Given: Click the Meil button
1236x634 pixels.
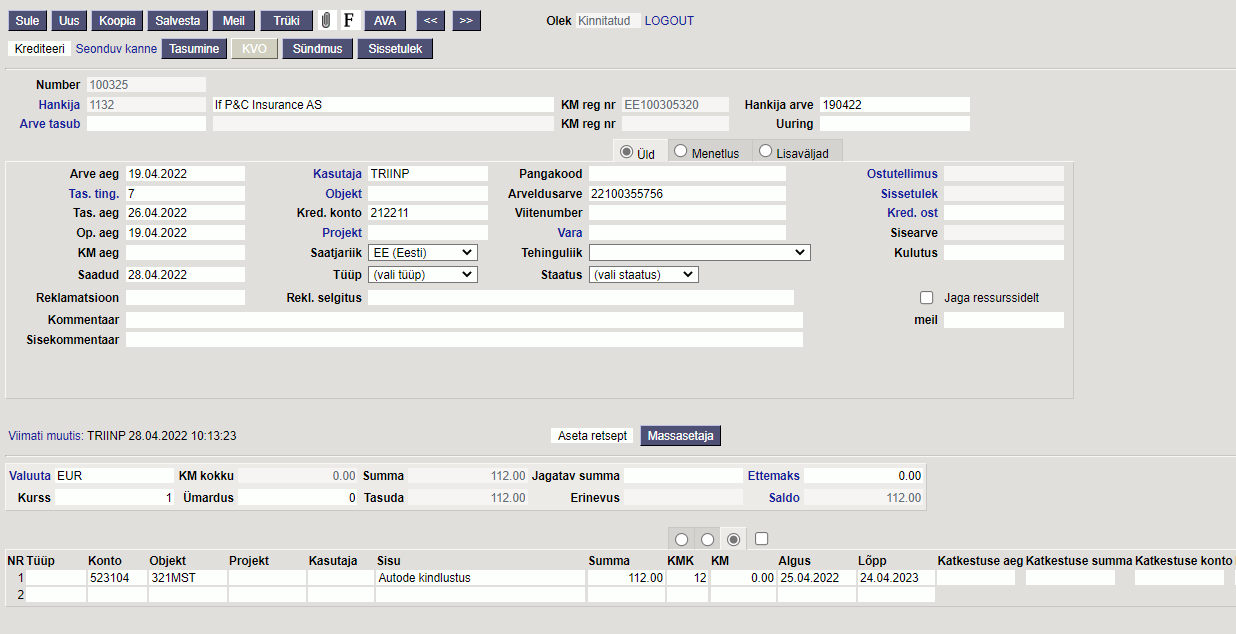Looking at the screenshot, I should [x=233, y=20].
